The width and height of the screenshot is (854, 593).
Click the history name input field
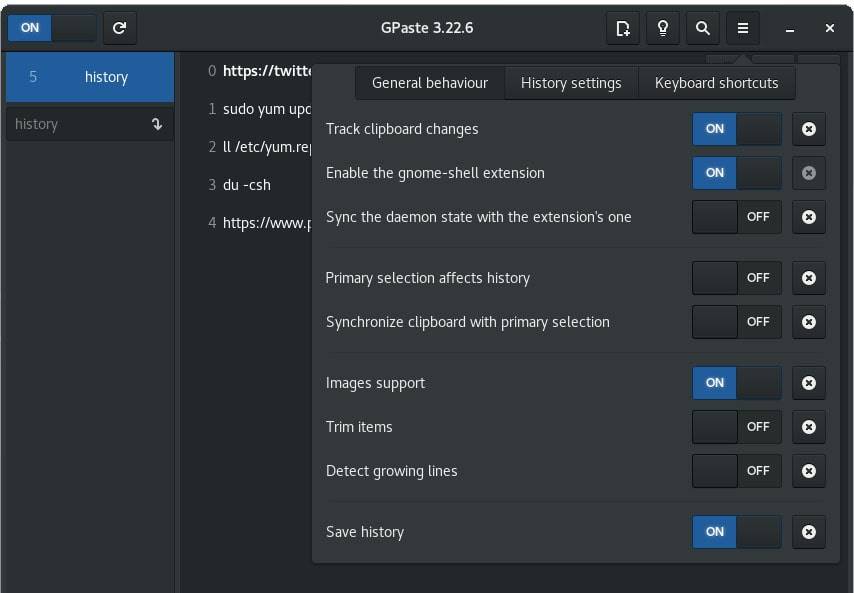[75, 124]
